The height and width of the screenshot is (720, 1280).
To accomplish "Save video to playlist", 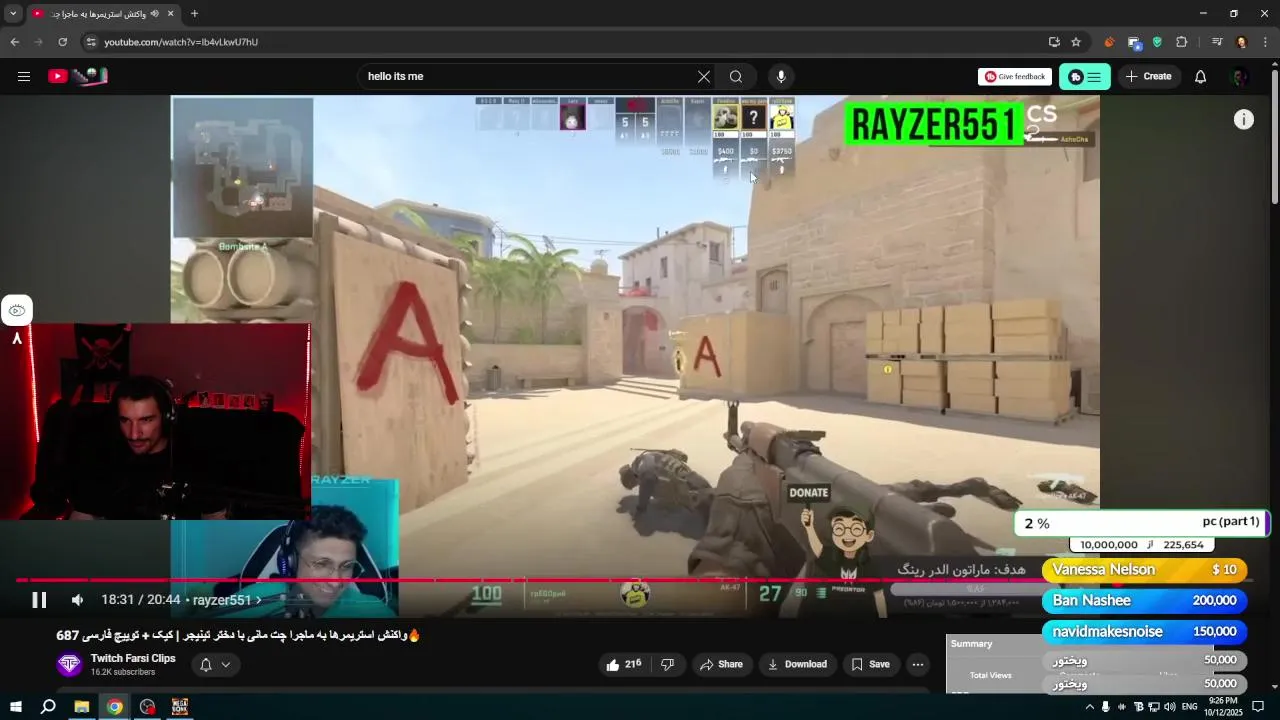I will 870,664.
